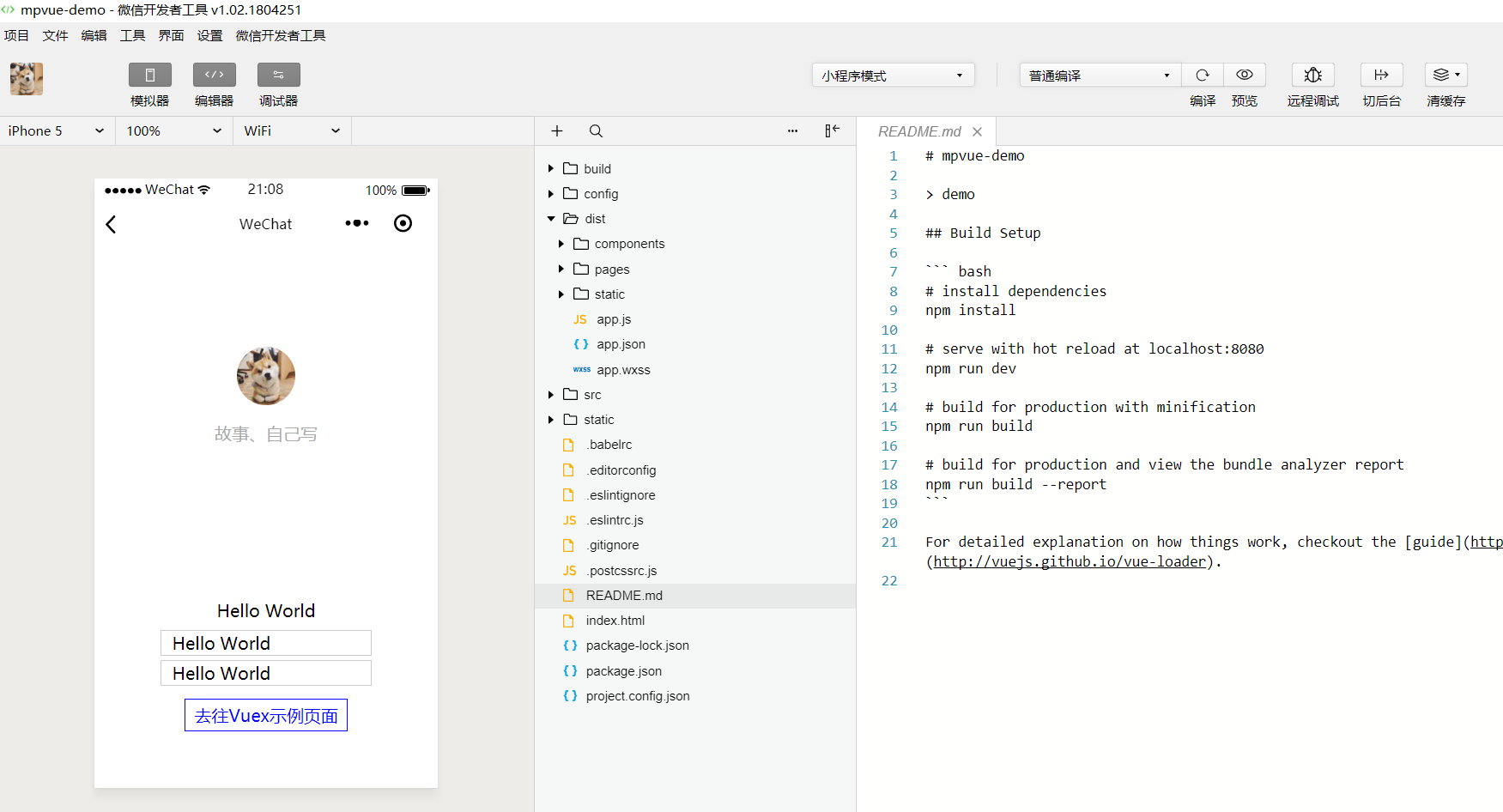Collapse the file tree panel icon
This screenshot has height=812, width=1503.
pyautogui.click(x=832, y=130)
